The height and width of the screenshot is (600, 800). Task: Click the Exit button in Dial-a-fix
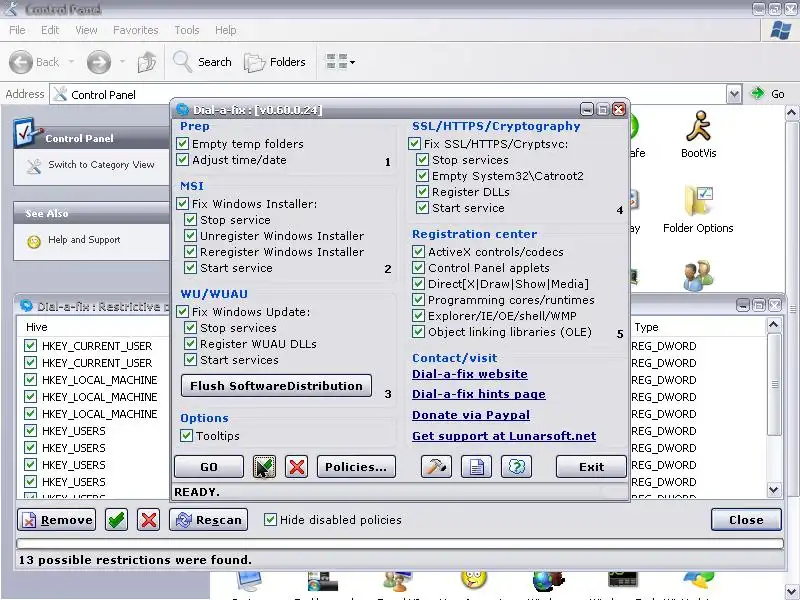[591, 466]
